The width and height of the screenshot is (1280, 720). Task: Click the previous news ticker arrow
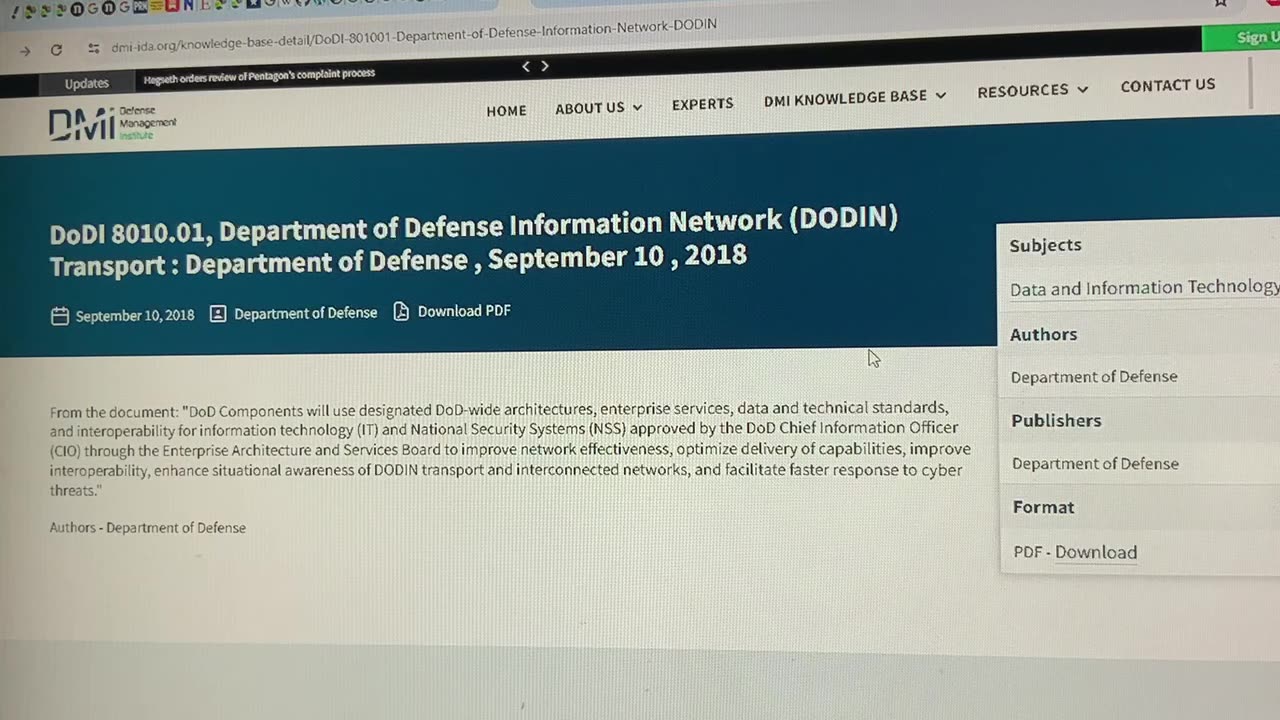527,67
